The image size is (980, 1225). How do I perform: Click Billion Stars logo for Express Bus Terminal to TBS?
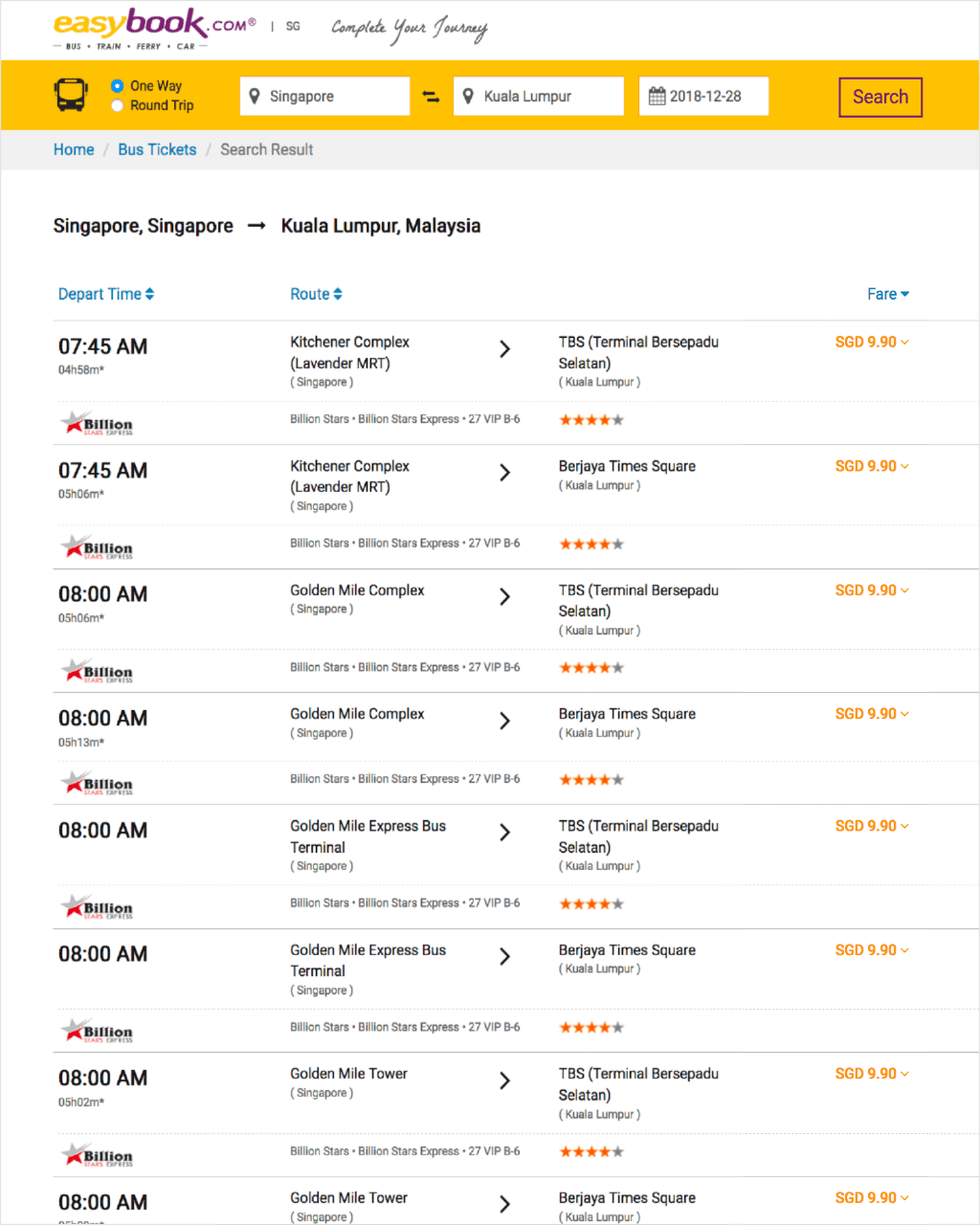click(97, 907)
